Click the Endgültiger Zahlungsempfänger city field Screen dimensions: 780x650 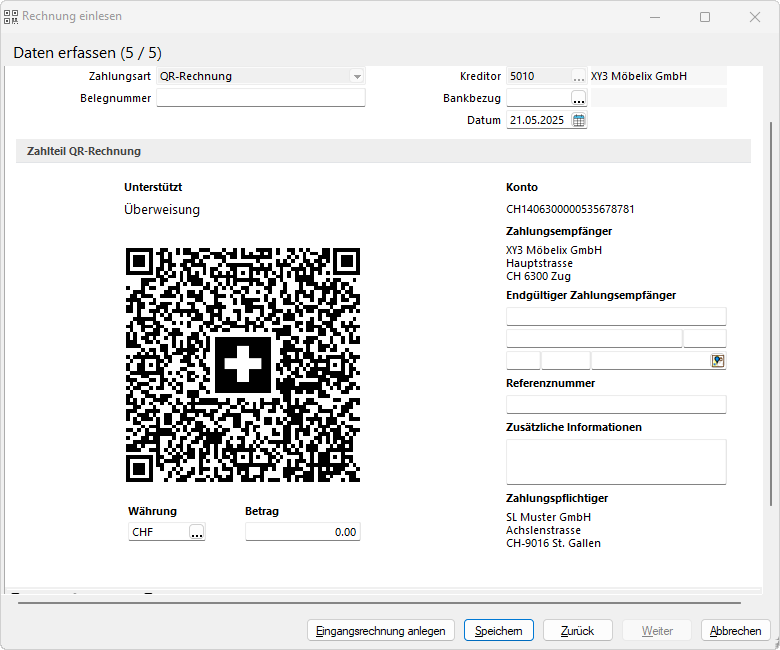tap(651, 361)
